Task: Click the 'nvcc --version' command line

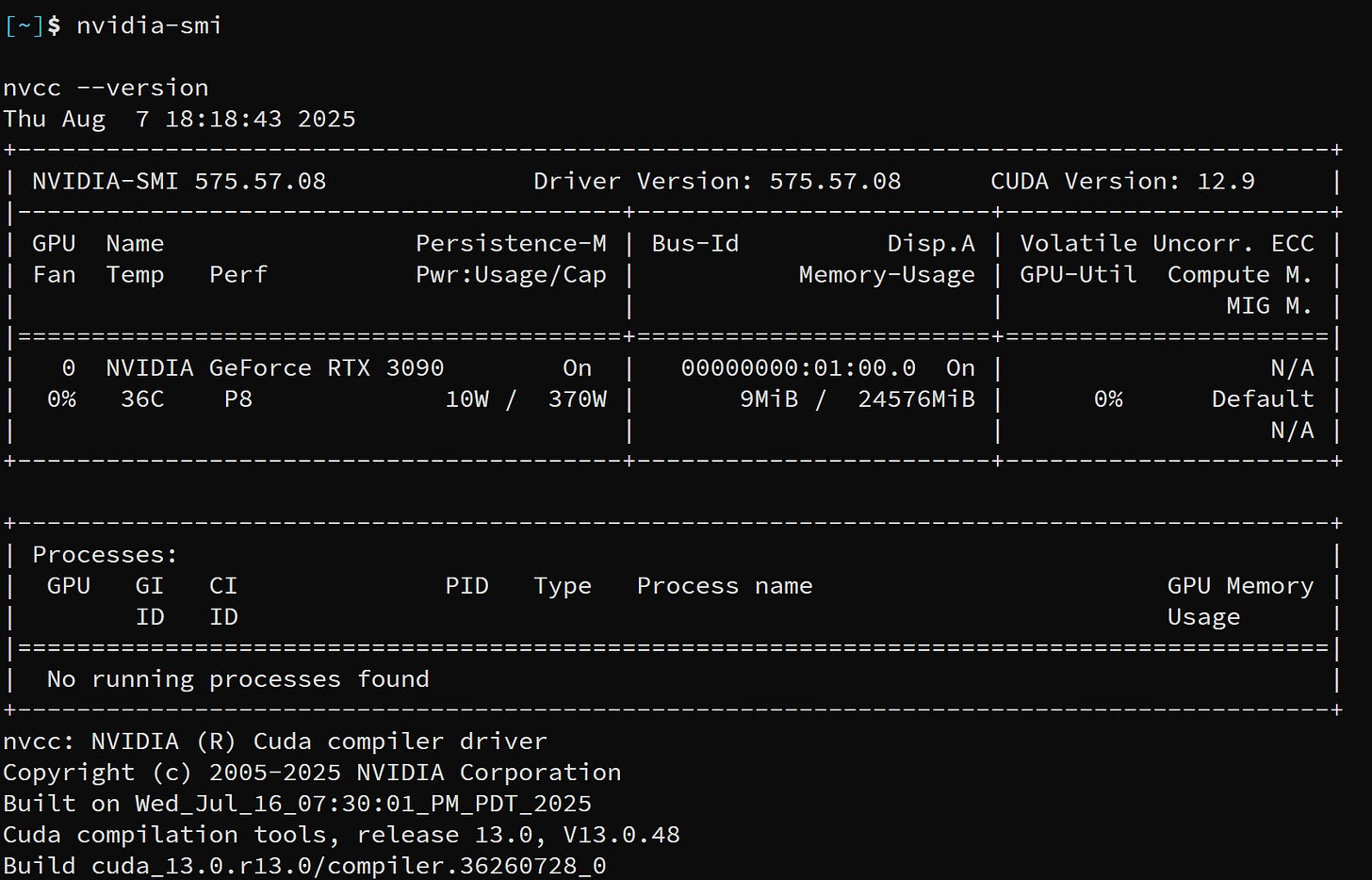Action: (106, 88)
